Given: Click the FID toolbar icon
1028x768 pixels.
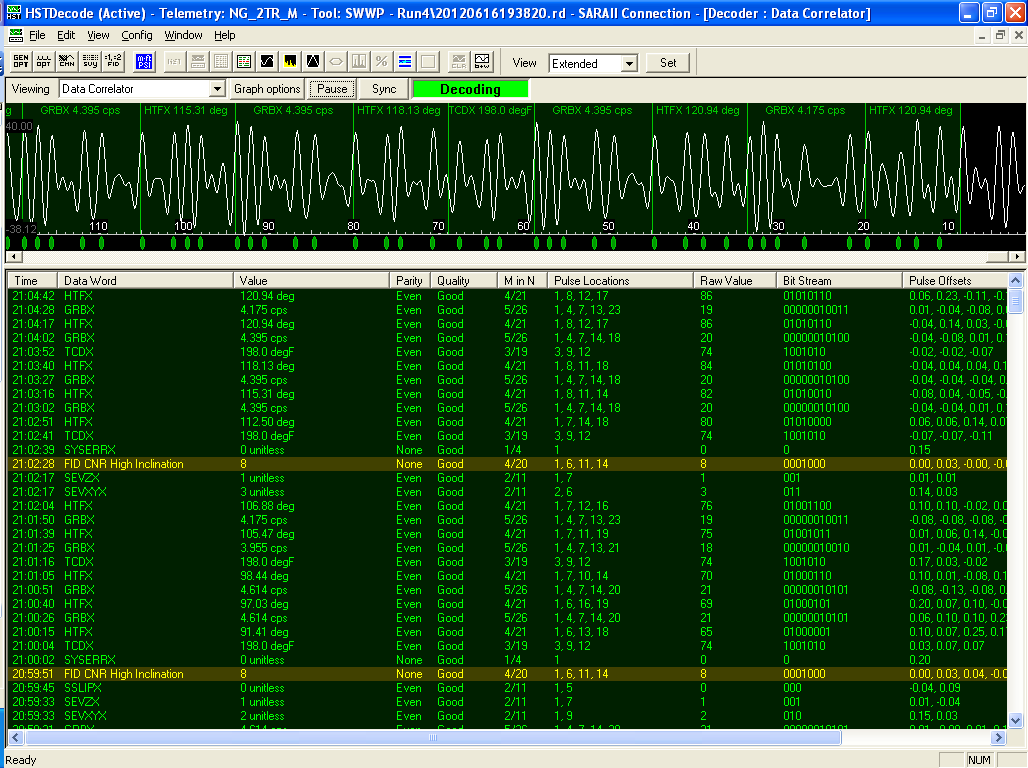Looking at the screenshot, I should (x=114, y=62).
